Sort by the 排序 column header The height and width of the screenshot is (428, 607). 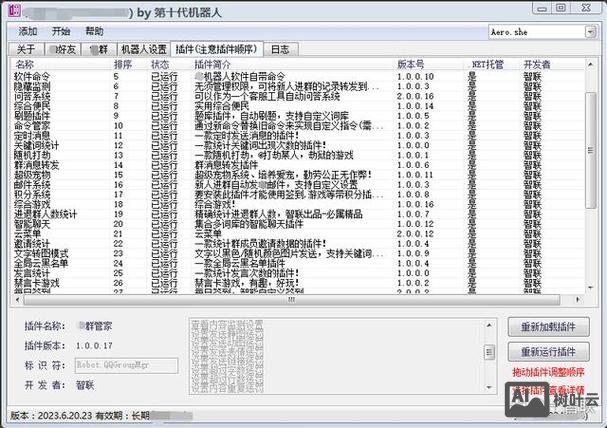coord(130,64)
